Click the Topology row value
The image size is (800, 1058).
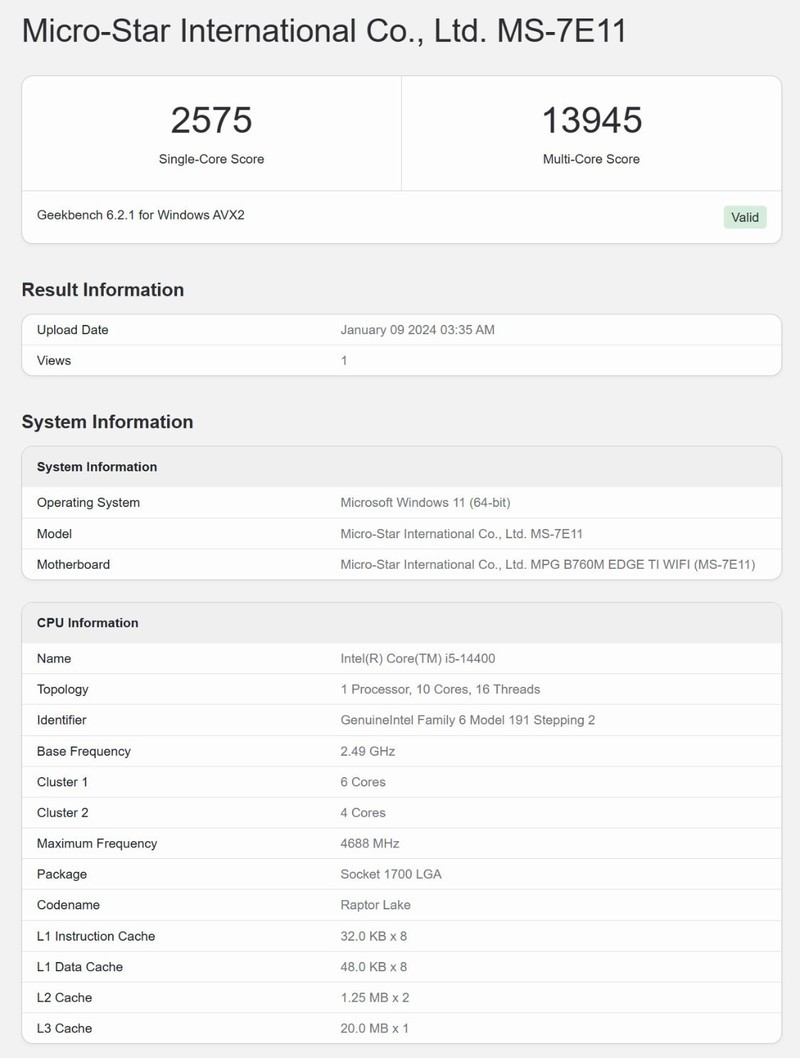(x=440, y=690)
